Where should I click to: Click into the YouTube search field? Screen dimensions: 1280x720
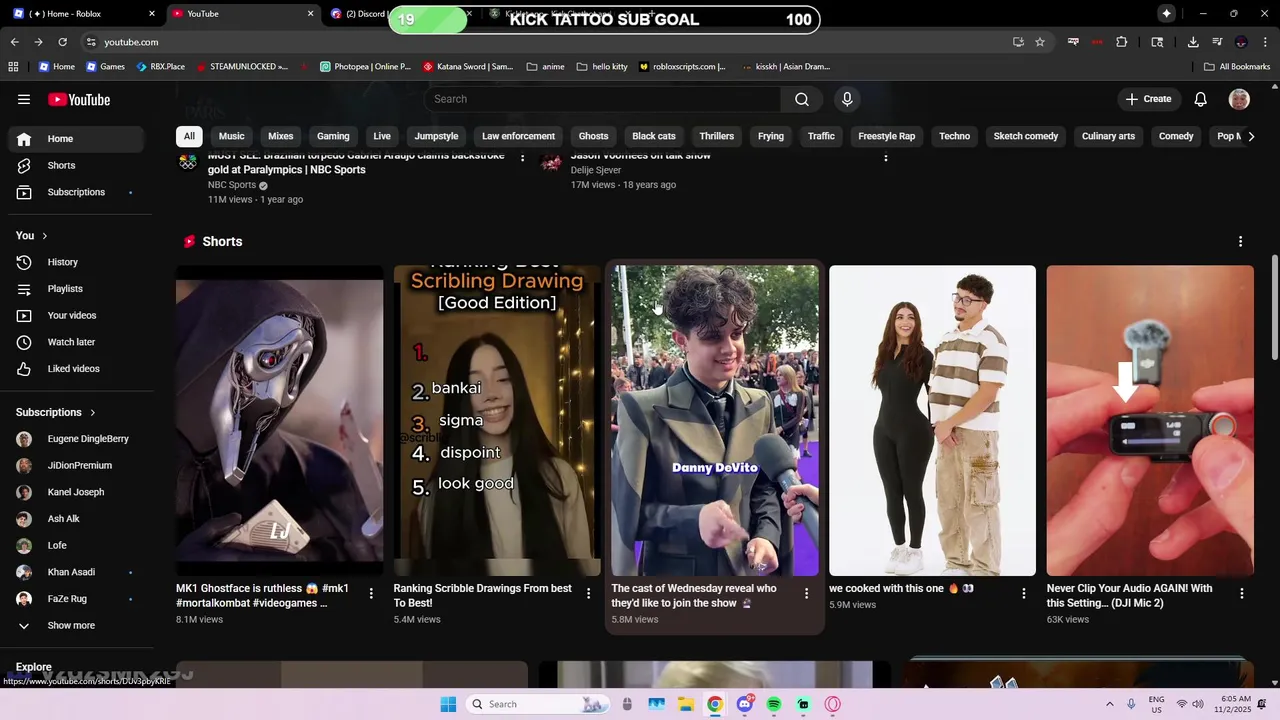603,99
